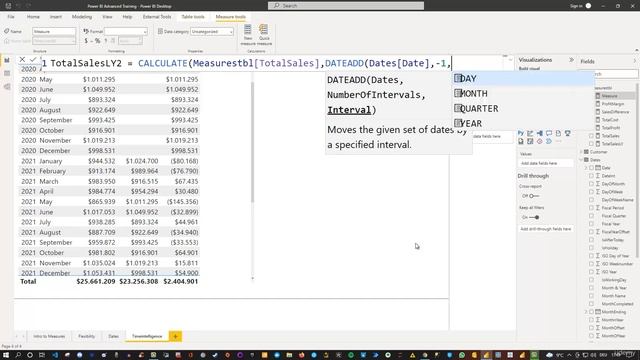Switch to the Home ribbon tab
The height and width of the screenshot is (360, 640).
(x=33, y=17)
